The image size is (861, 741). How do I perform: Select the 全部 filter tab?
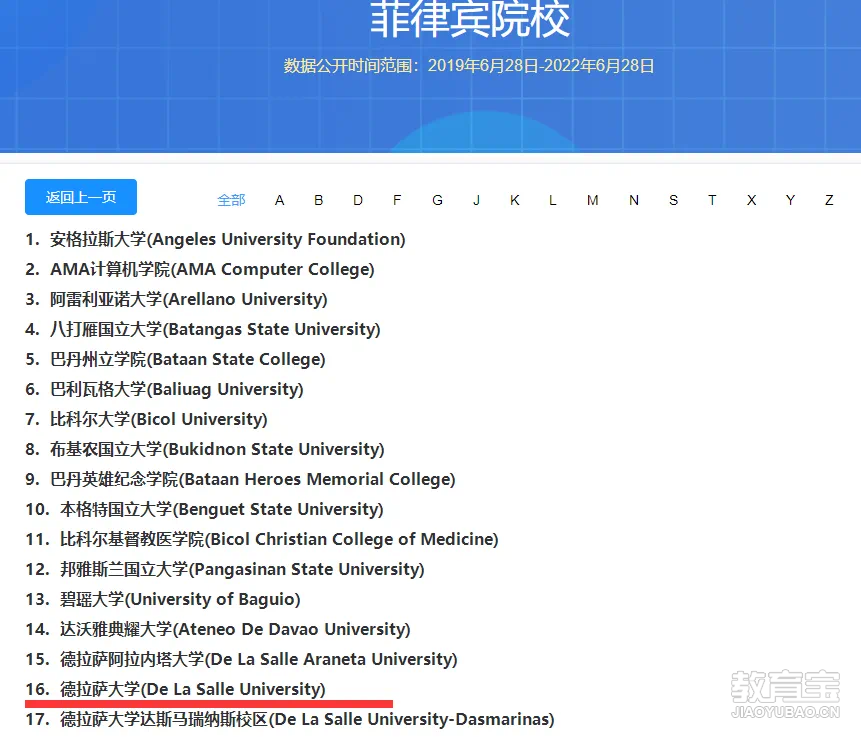click(231, 200)
